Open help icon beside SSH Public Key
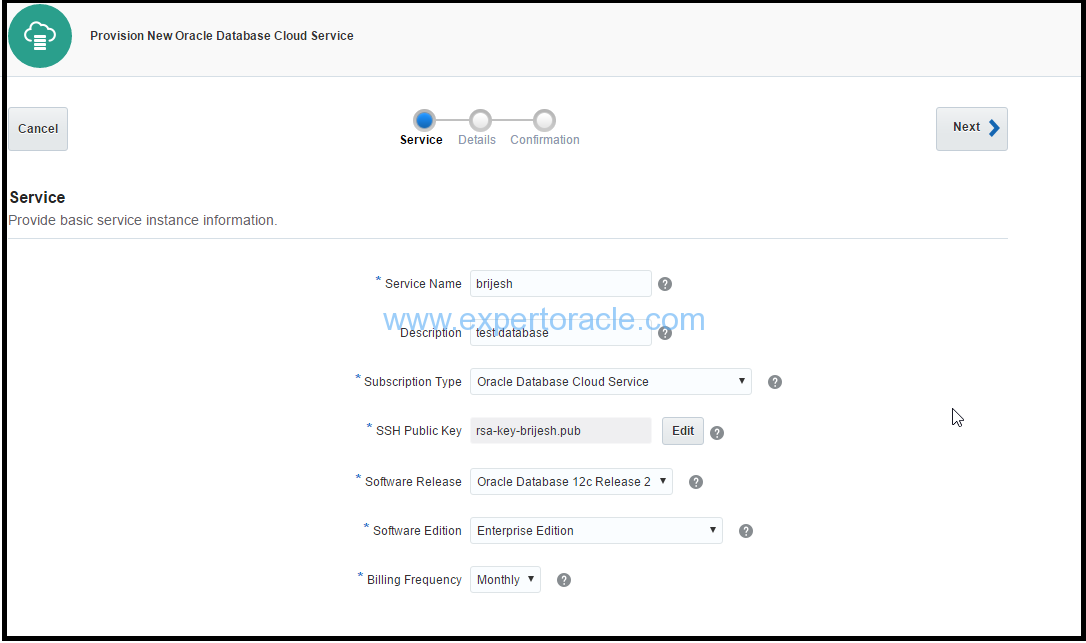The image size is (1086, 643). (x=718, y=433)
